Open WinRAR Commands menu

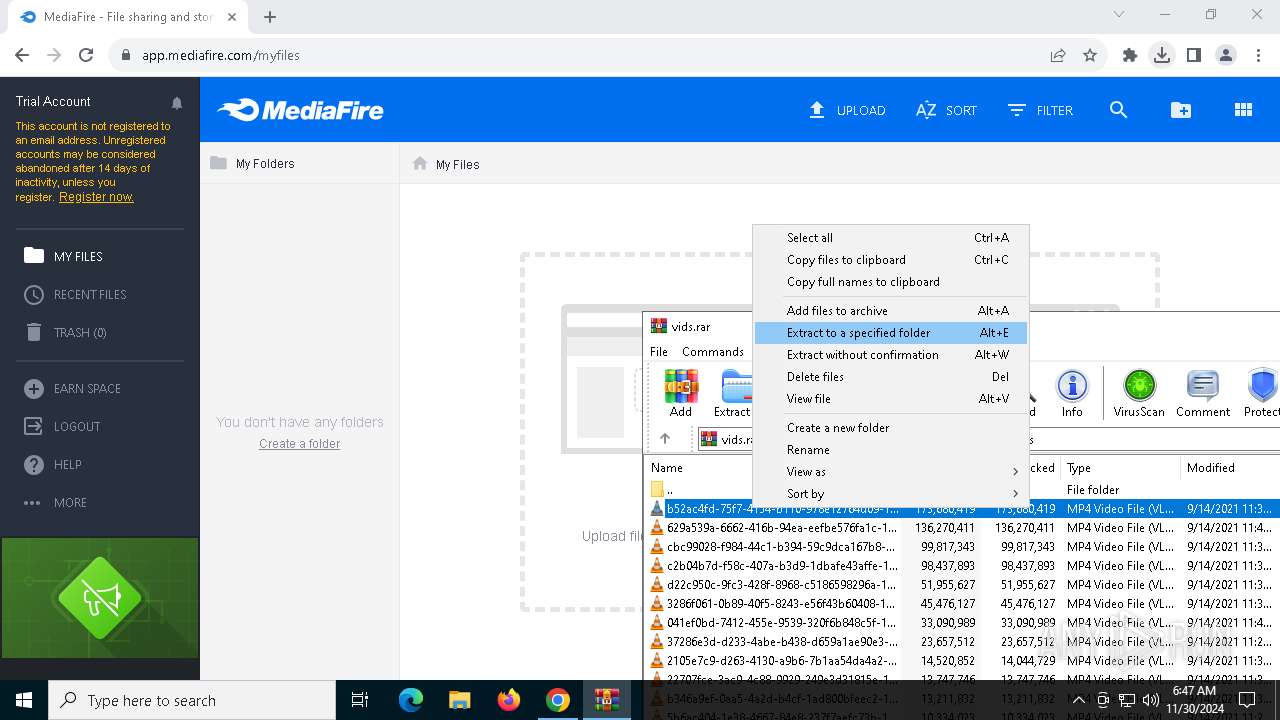[713, 352]
